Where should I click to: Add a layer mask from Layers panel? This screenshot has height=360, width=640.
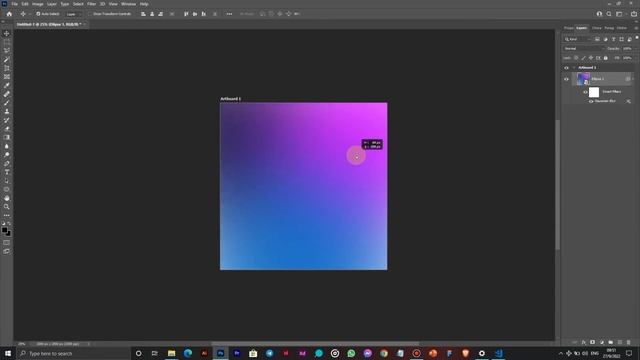click(593, 342)
